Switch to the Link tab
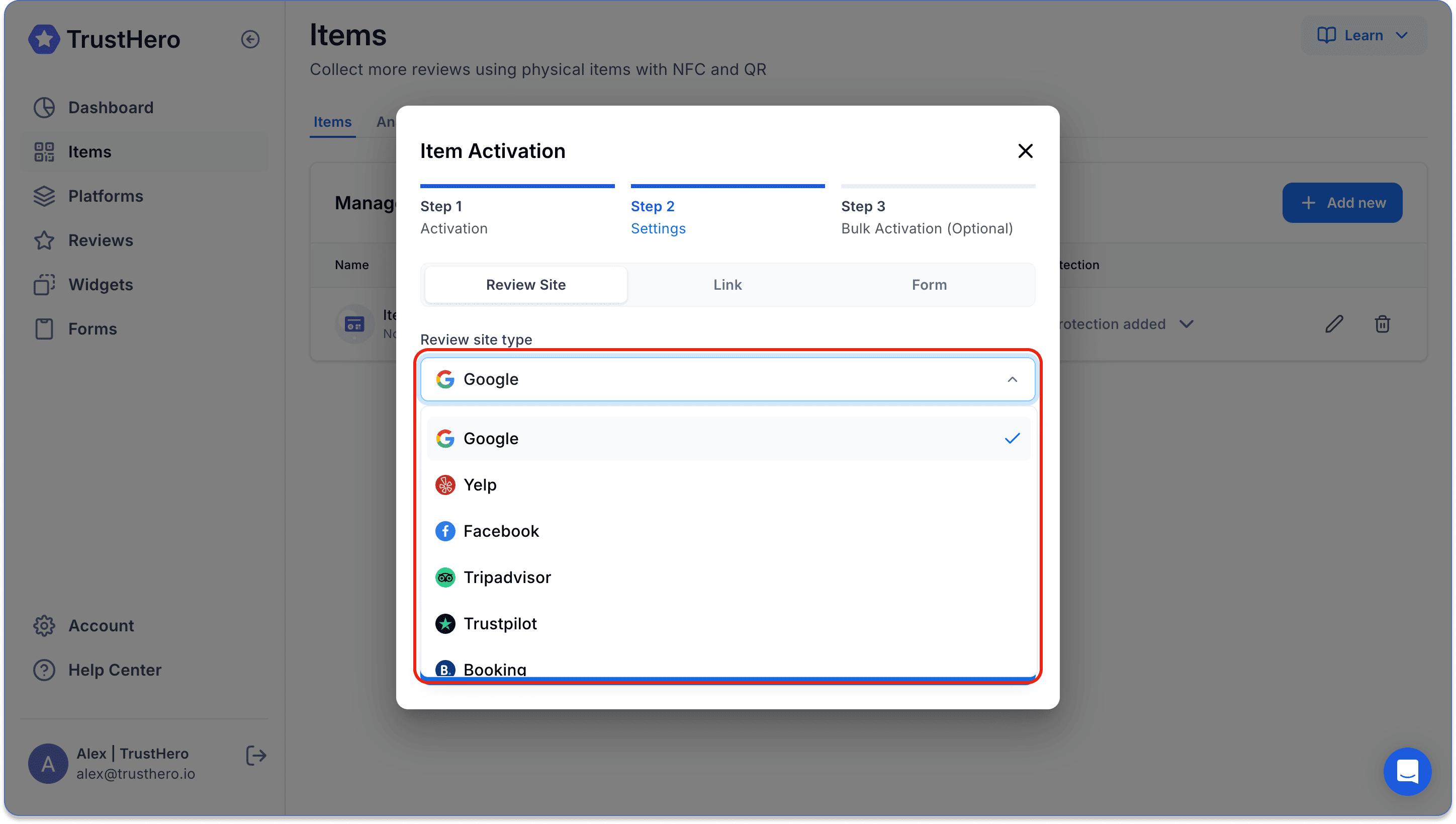The height and width of the screenshot is (824, 1456). coord(727,285)
